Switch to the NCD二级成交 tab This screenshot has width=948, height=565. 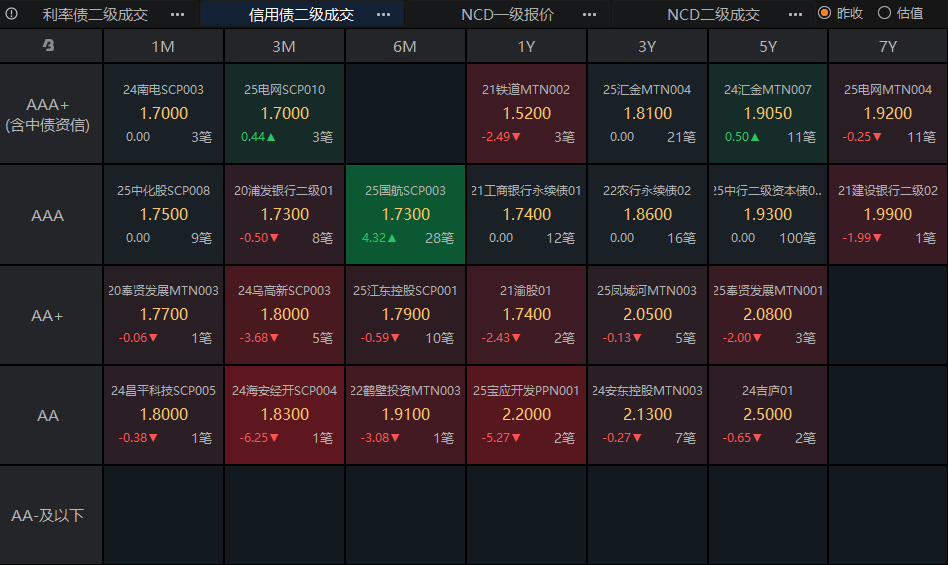713,15
